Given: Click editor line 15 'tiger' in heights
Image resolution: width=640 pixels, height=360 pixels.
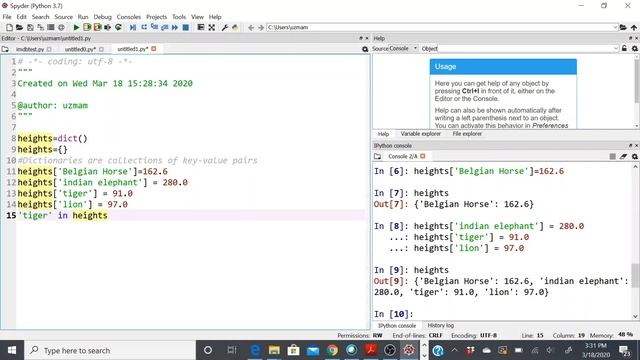Looking at the screenshot, I should (63, 216).
